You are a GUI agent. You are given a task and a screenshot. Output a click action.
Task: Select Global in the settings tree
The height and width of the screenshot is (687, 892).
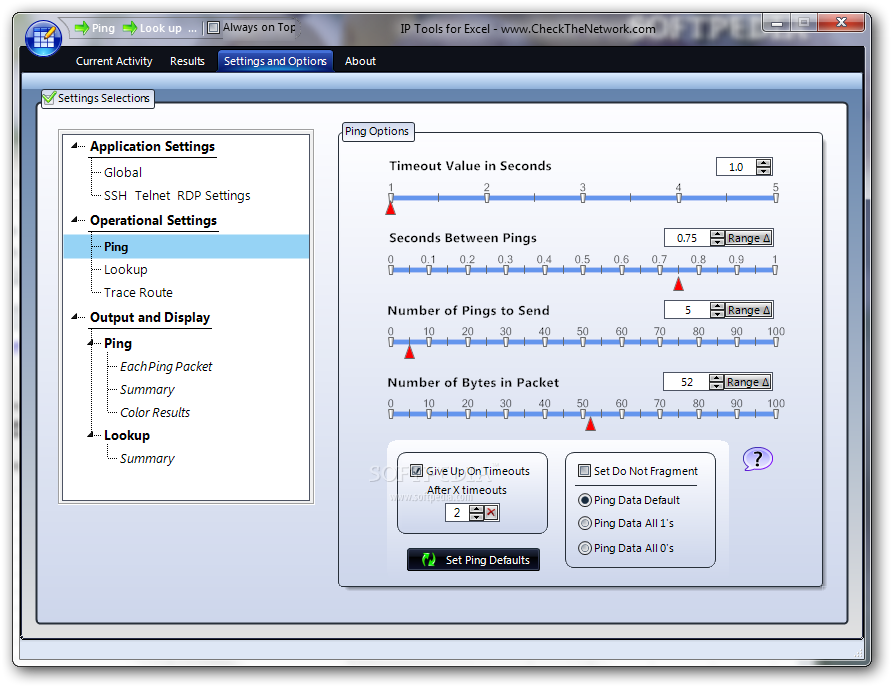tap(123, 172)
